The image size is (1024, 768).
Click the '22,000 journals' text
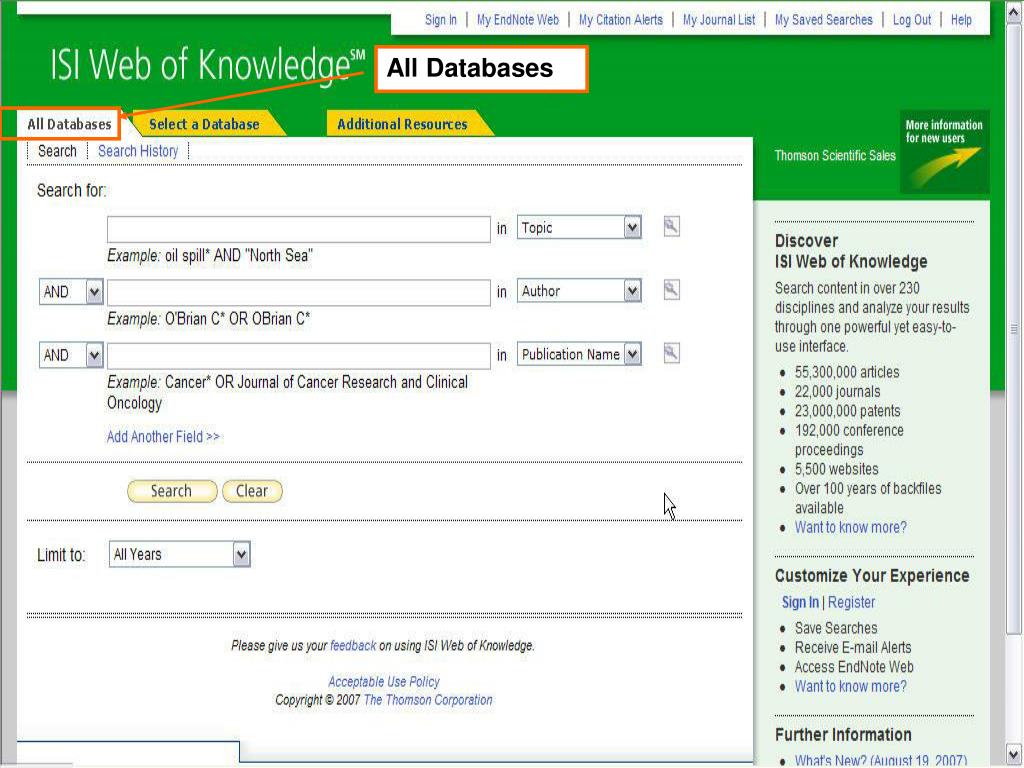coord(837,392)
